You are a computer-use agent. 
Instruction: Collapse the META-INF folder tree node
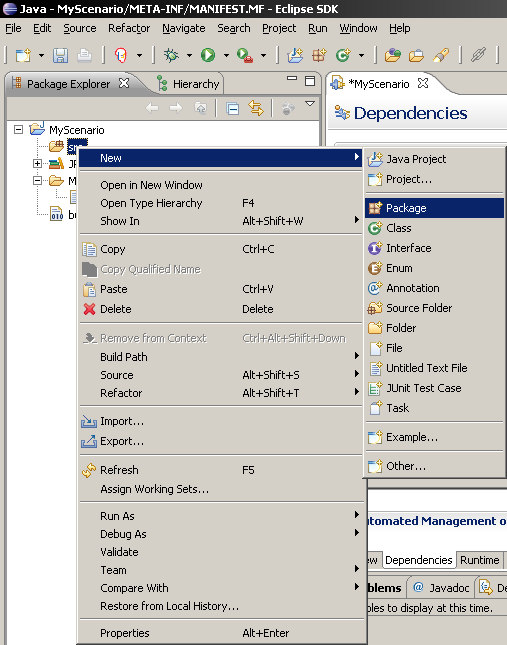[37, 181]
